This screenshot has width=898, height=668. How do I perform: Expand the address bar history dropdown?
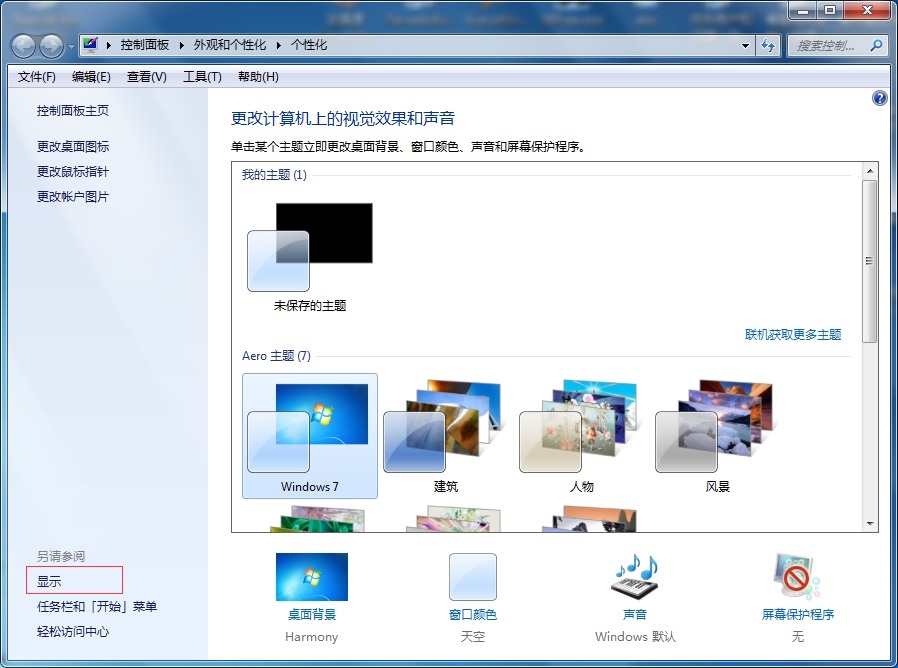click(x=746, y=46)
